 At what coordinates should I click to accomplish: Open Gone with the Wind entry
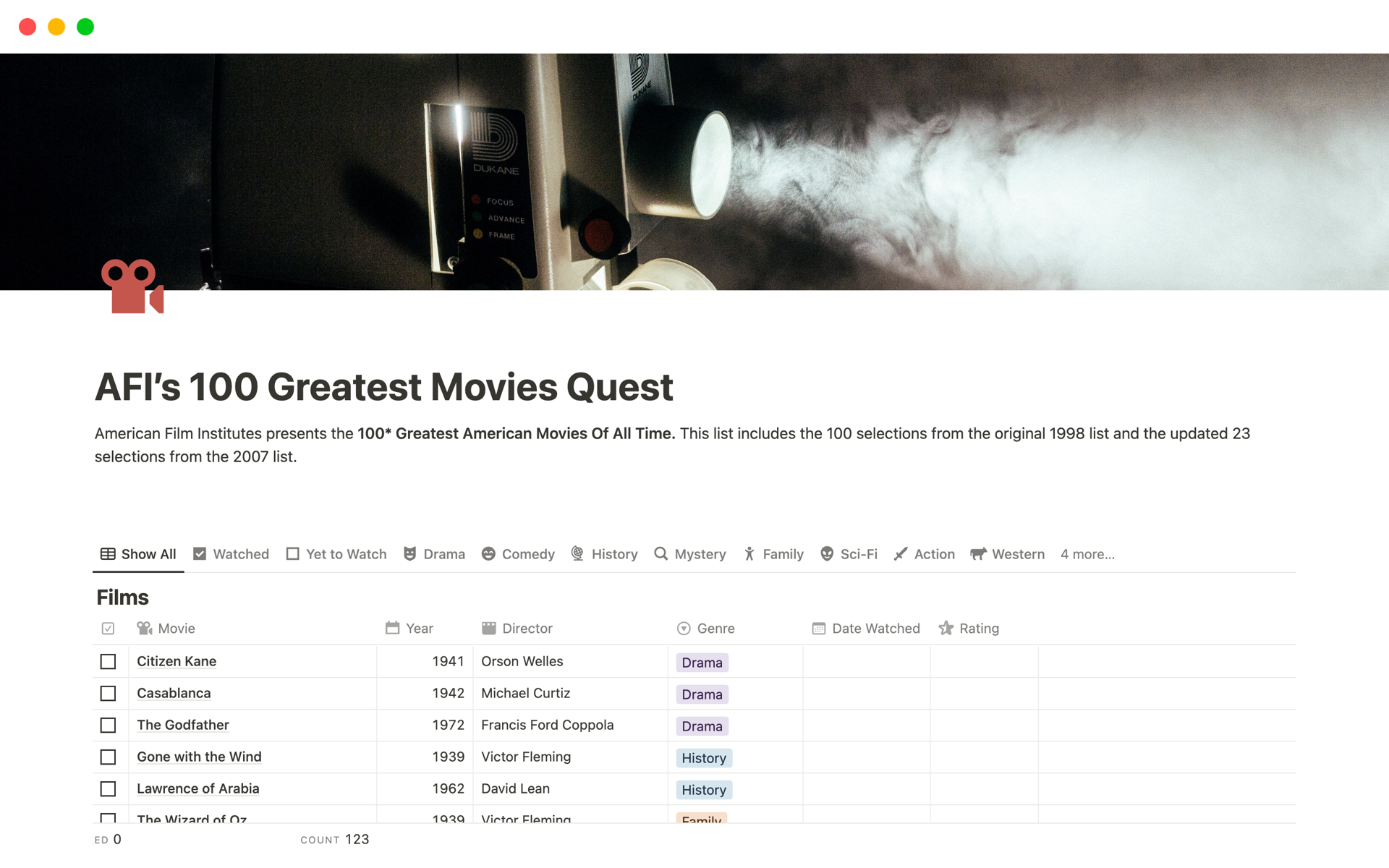tap(199, 757)
